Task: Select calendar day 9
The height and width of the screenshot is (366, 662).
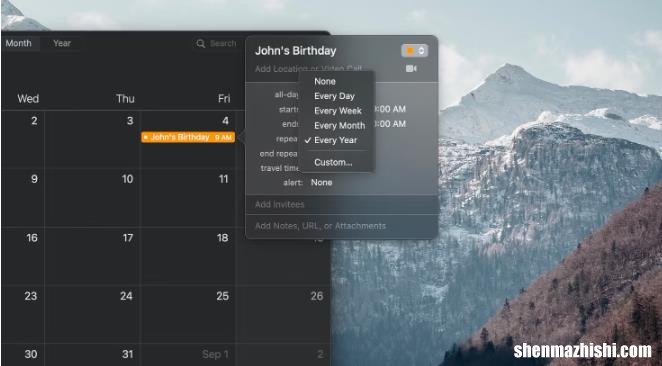Action: 34,179
